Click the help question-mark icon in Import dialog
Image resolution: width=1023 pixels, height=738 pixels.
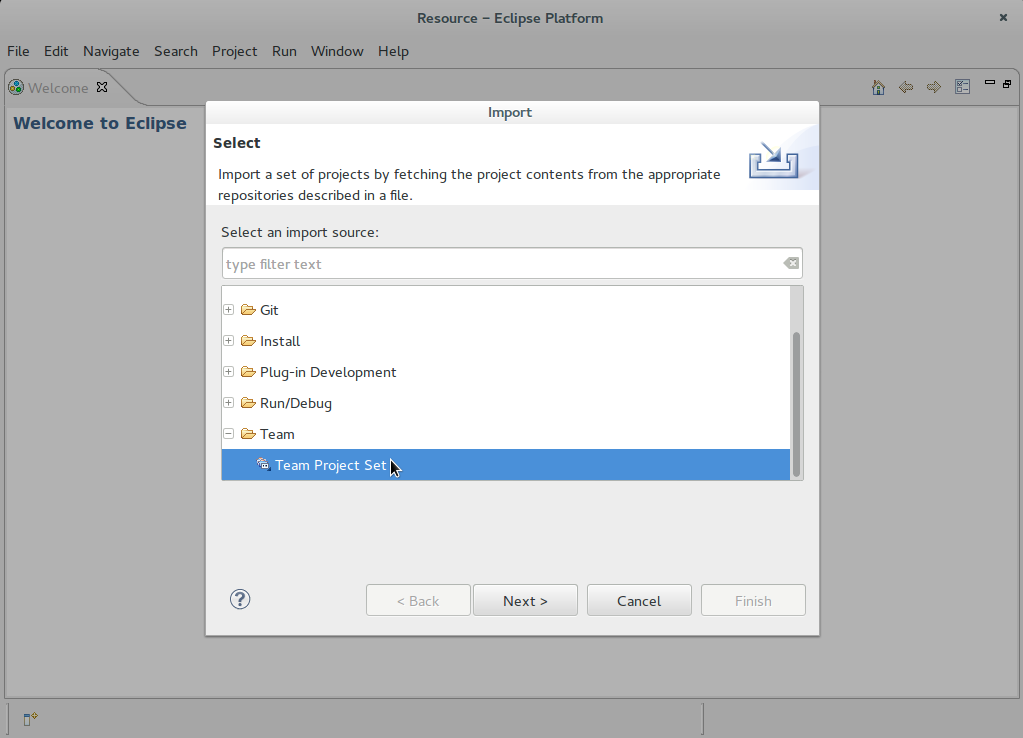(x=239, y=599)
